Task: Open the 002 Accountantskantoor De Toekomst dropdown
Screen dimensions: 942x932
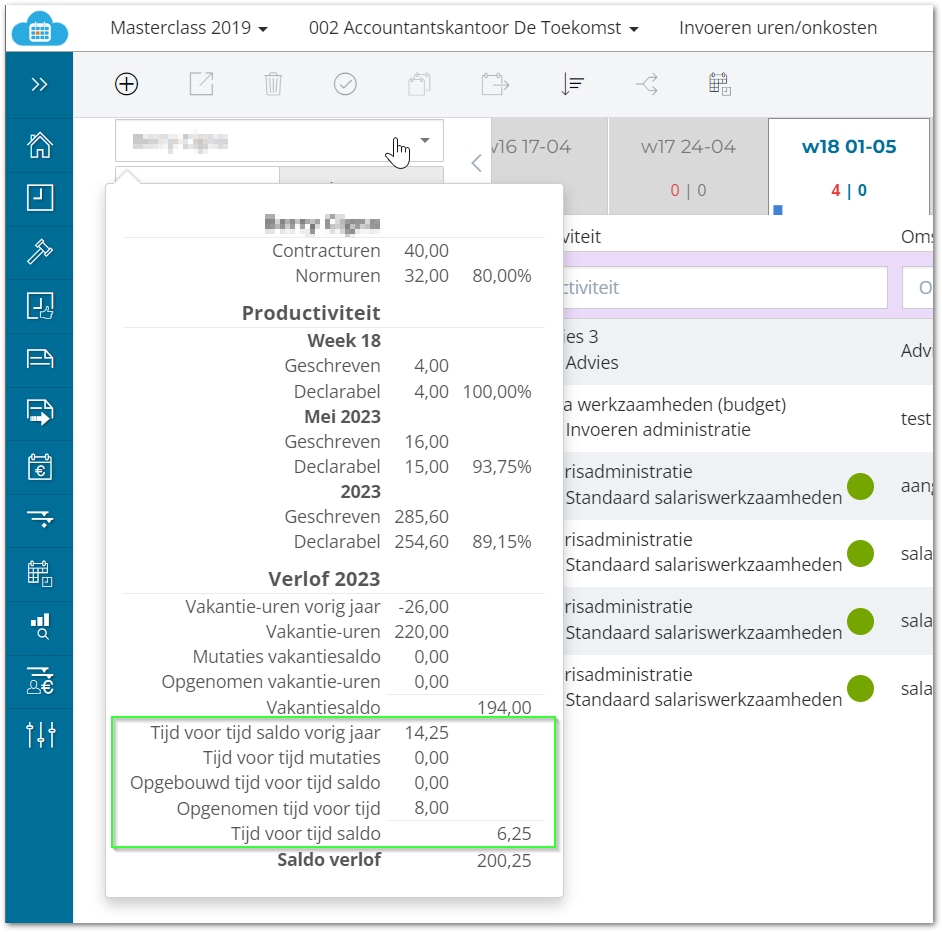Action: (x=474, y=28)
